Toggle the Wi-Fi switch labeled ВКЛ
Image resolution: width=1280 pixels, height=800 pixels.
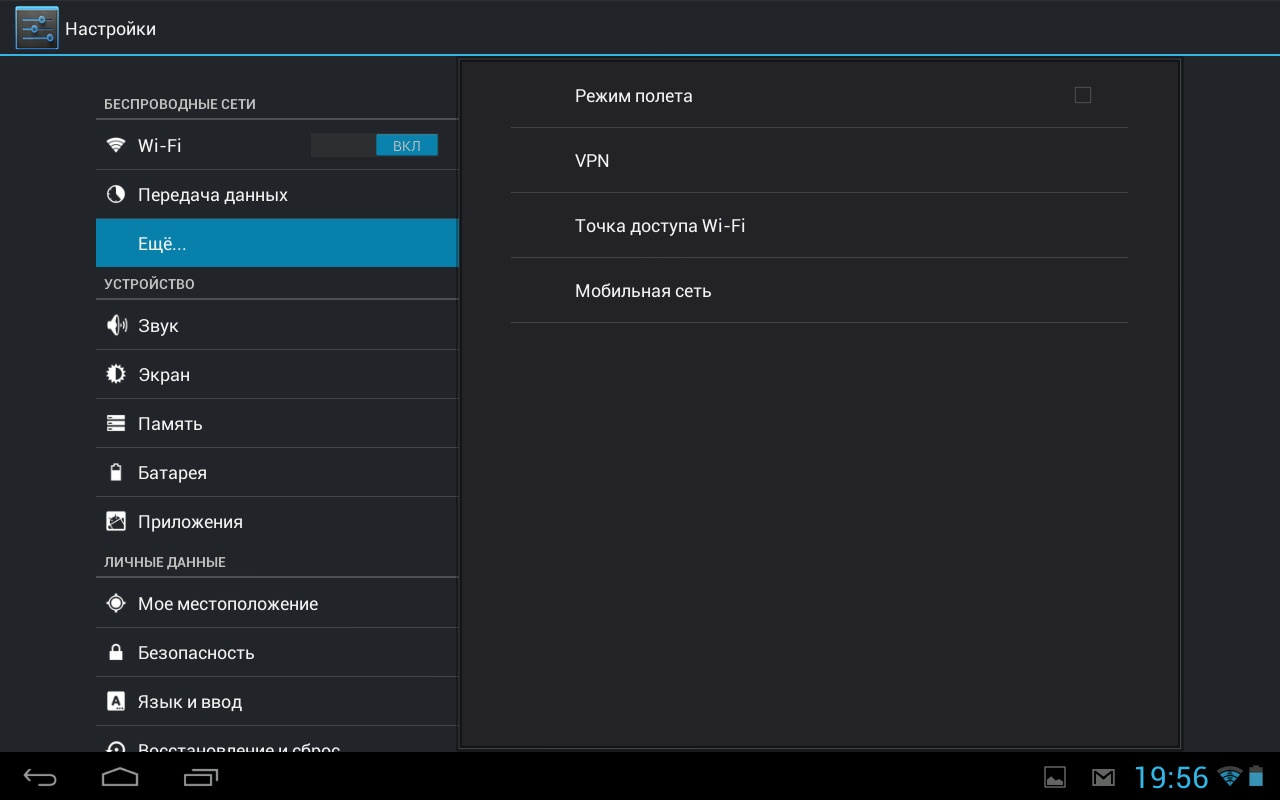375,146
